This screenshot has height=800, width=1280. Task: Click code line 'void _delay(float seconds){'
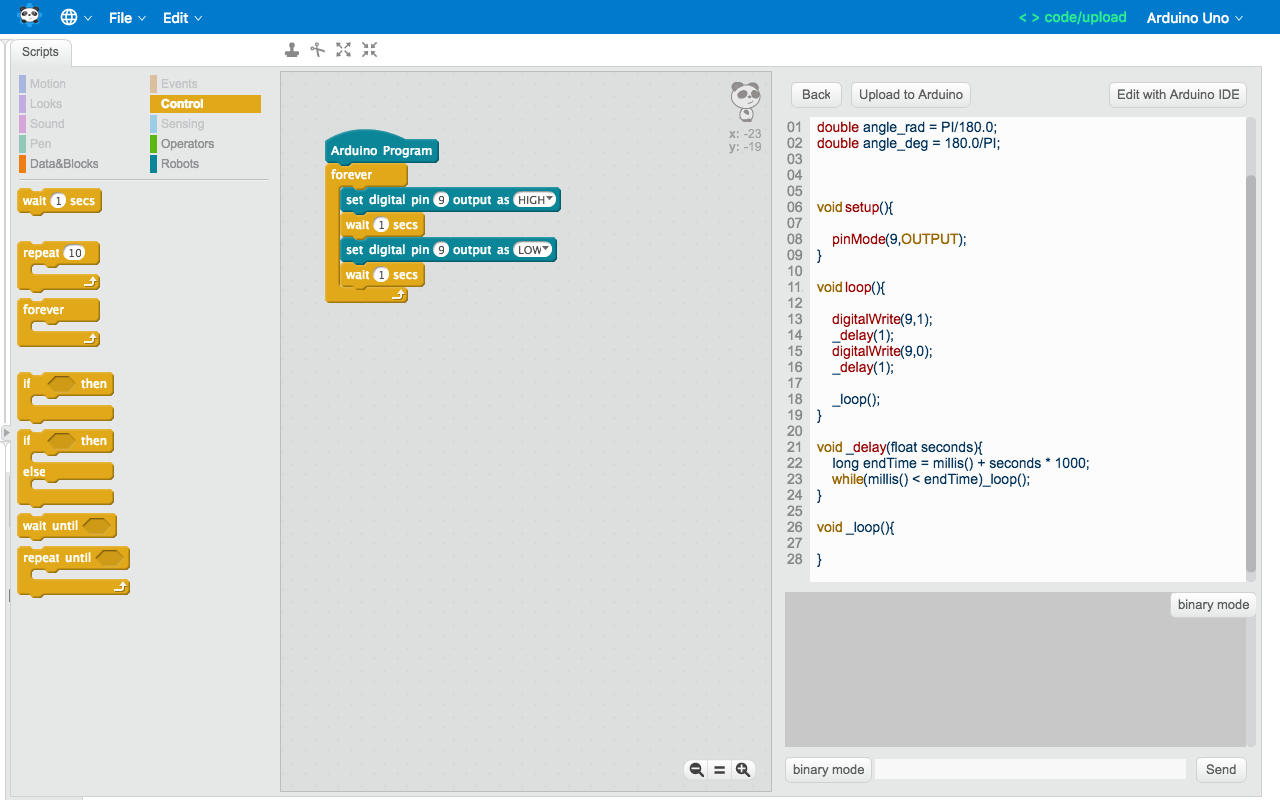click(900, 447)
